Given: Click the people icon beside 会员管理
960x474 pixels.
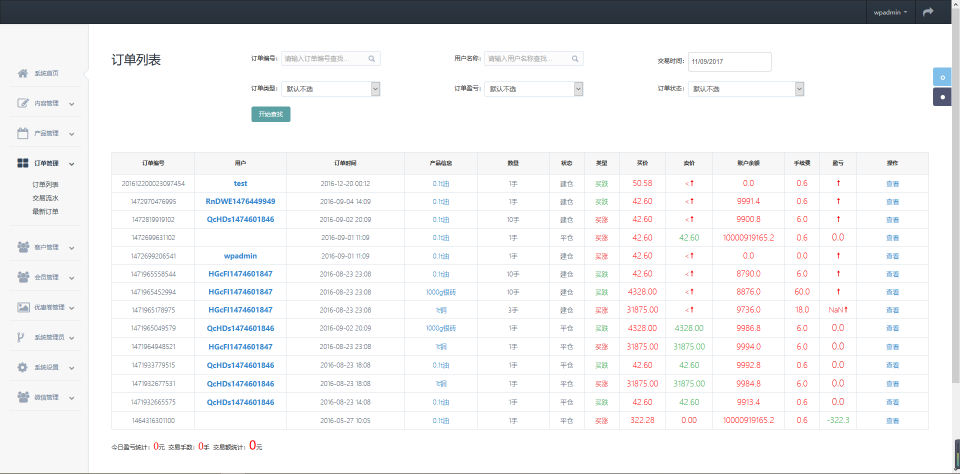Looking at the screenshot, I should point(23,277).
